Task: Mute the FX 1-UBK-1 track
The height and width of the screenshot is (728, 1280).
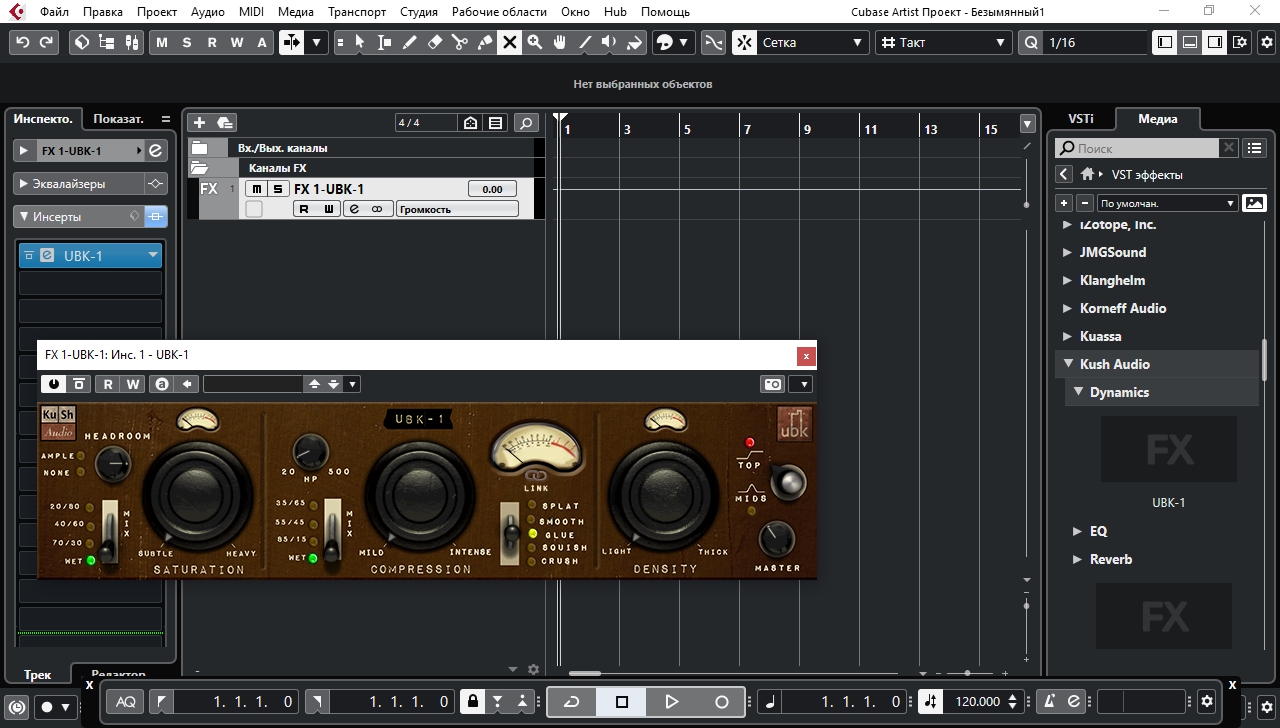Action: point(257,189)
